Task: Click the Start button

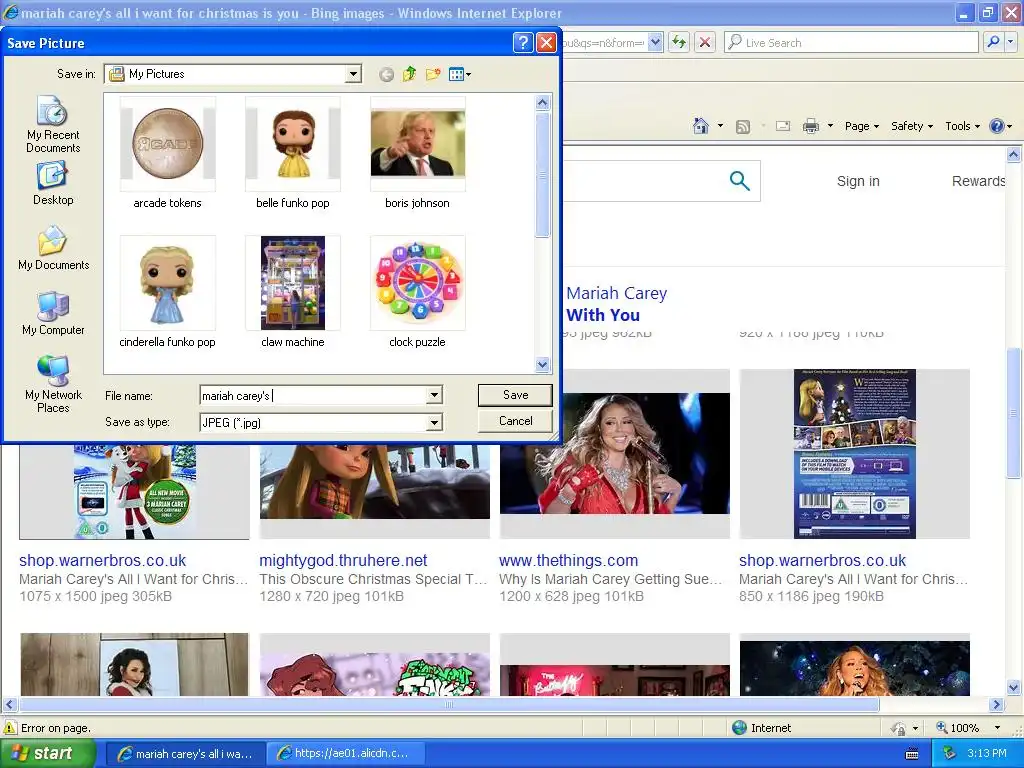Action: (46, 753)
